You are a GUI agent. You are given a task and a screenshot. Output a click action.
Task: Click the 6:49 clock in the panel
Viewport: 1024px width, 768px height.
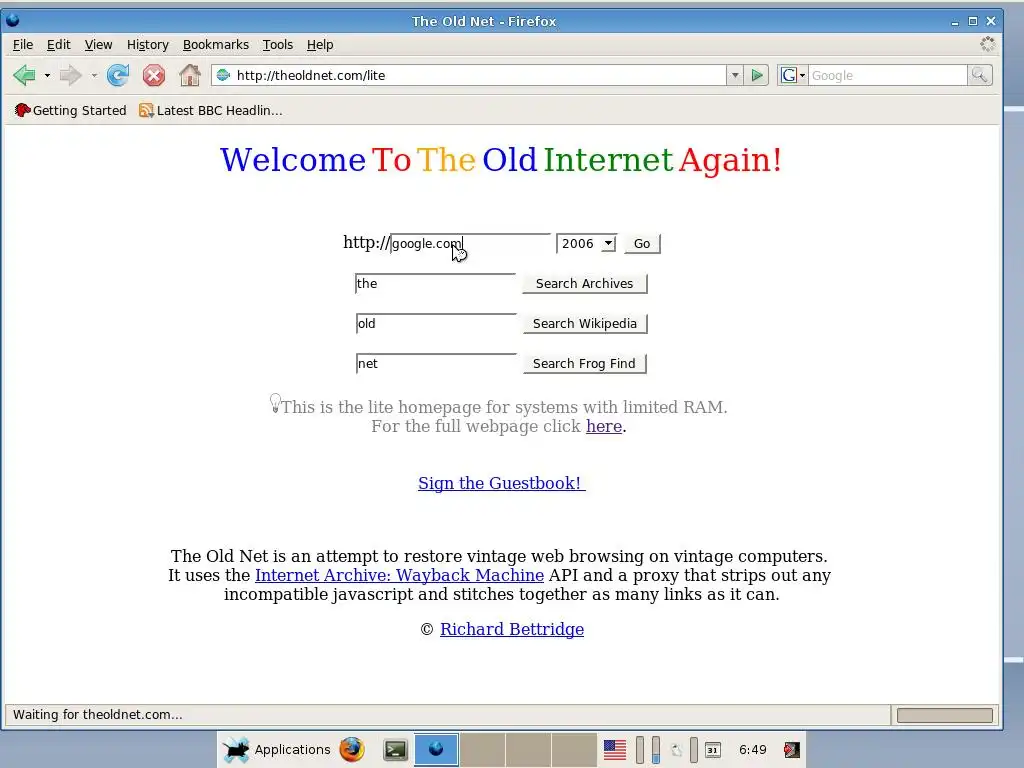(x=752, y=750)
